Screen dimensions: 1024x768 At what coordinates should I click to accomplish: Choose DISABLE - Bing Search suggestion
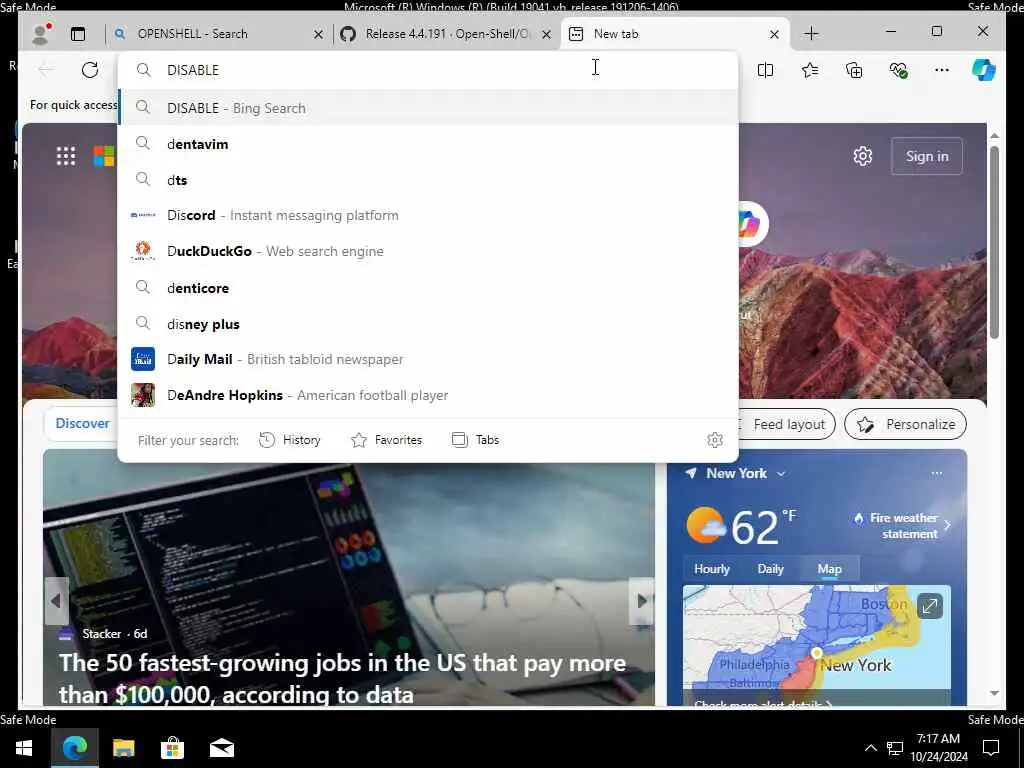(428, 108)
